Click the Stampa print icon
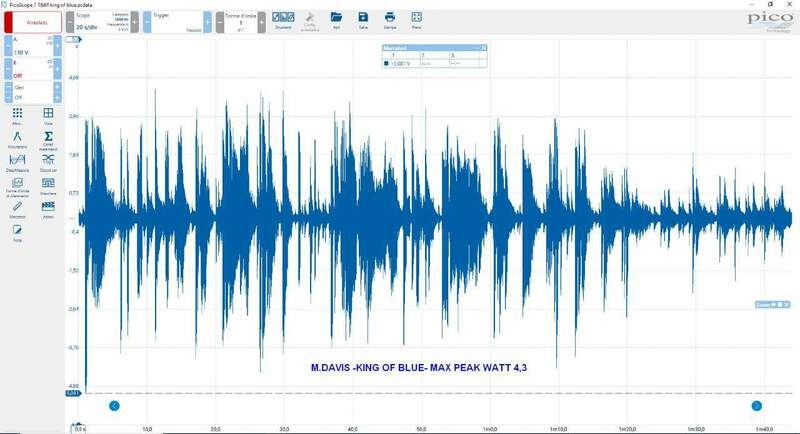The image size is (800, 434). [x=390, y=19]
